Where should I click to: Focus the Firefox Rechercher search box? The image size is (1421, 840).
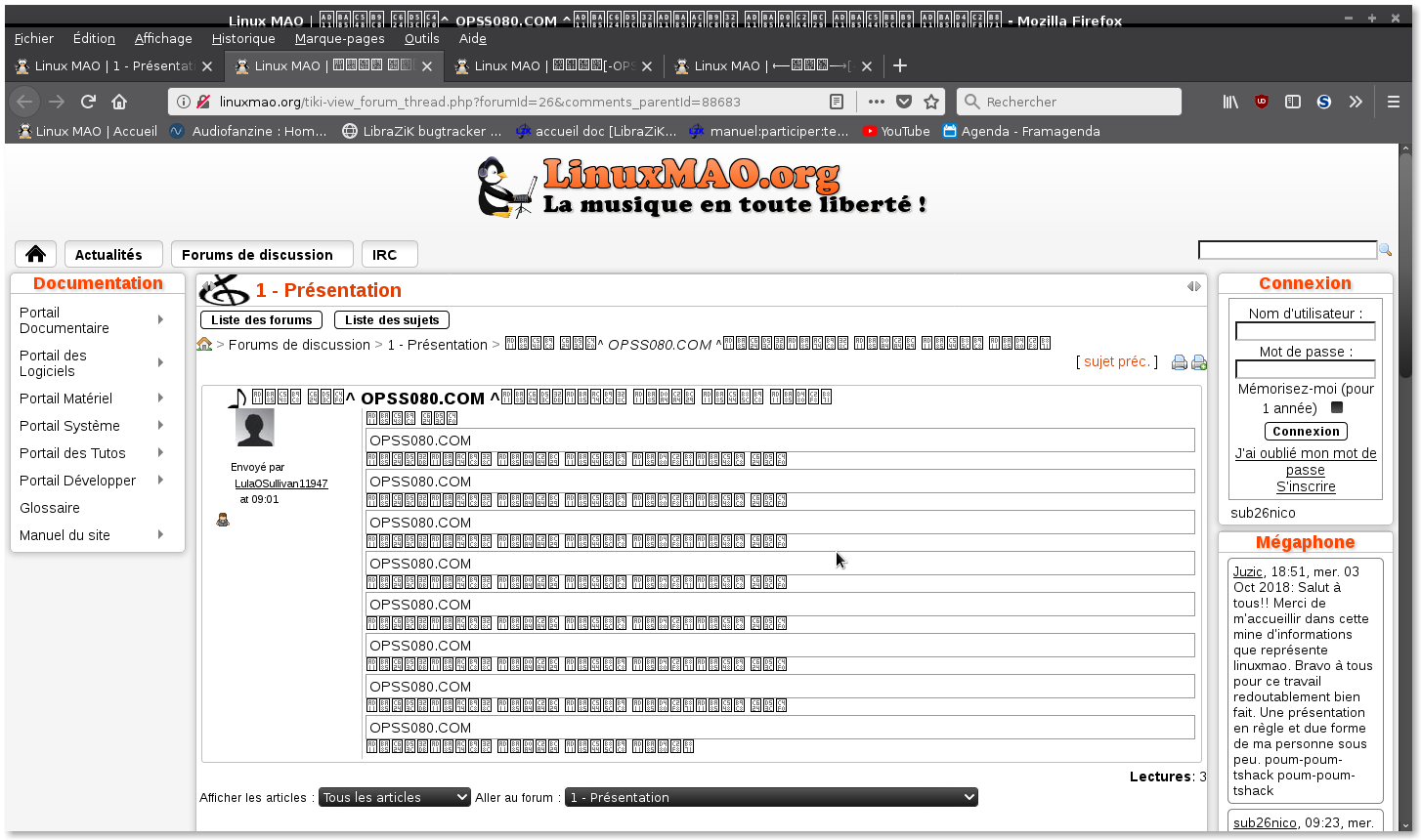1069,102
